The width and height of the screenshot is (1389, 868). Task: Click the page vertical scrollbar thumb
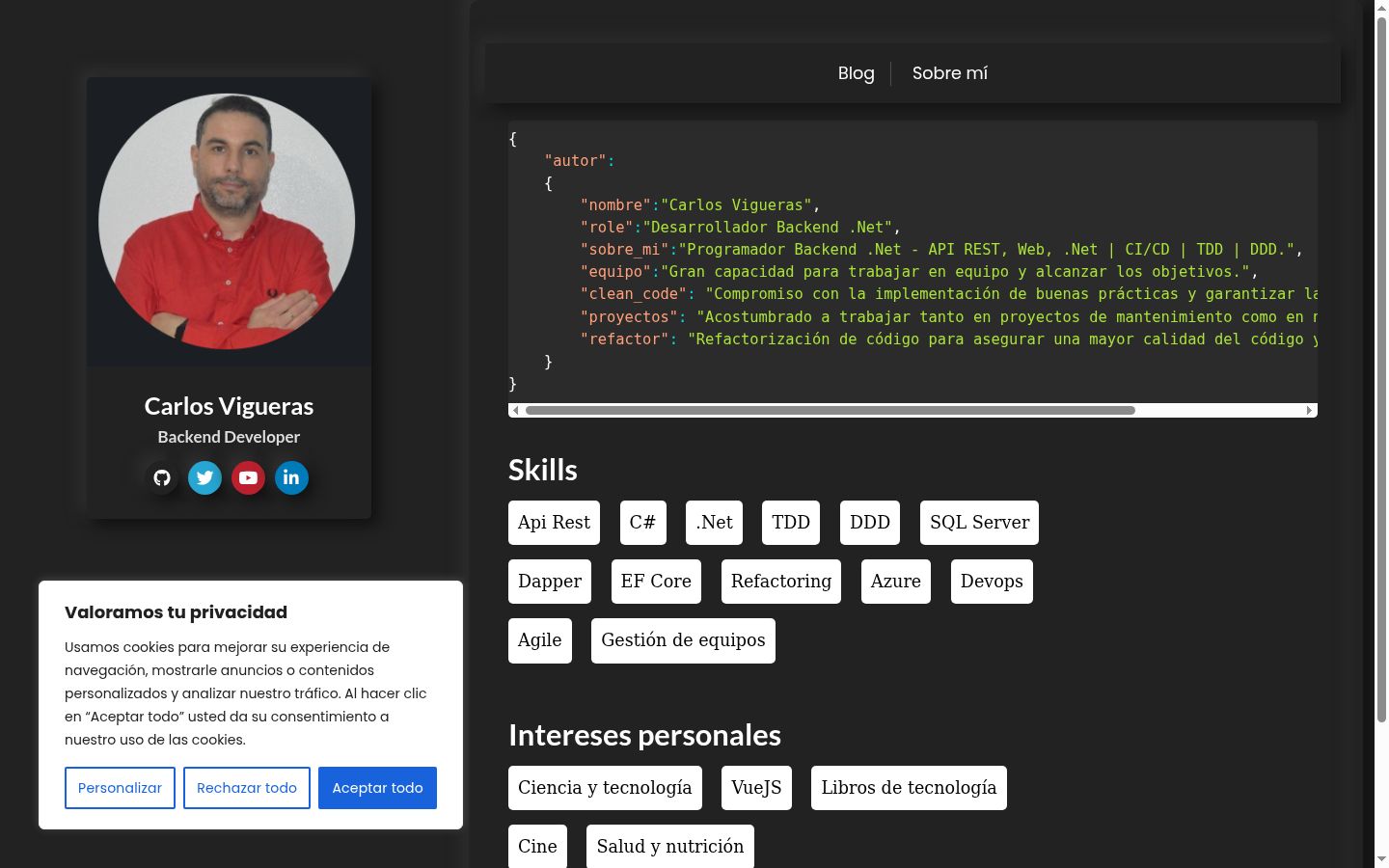click(1381, 369)
